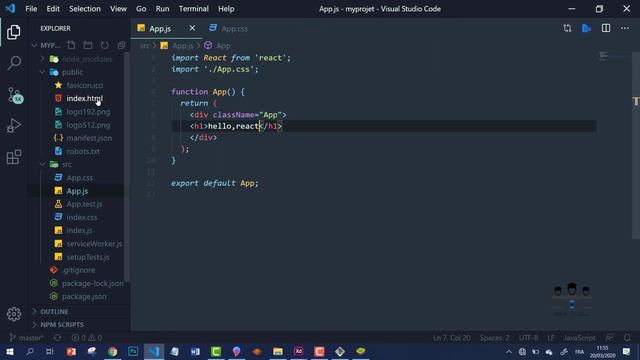Synchronize changes from status bar
The image size is (640, 360).
[x=57, y=338]
